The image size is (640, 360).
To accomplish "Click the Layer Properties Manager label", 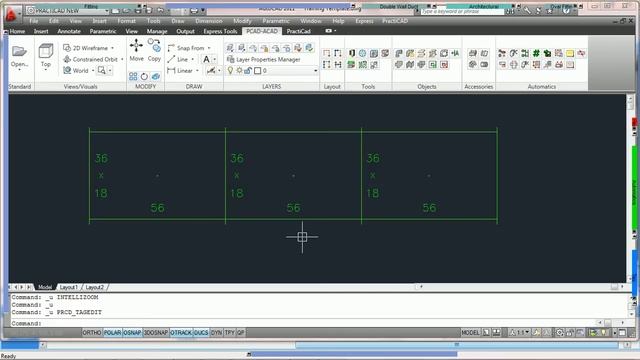I will click(268, 60).
